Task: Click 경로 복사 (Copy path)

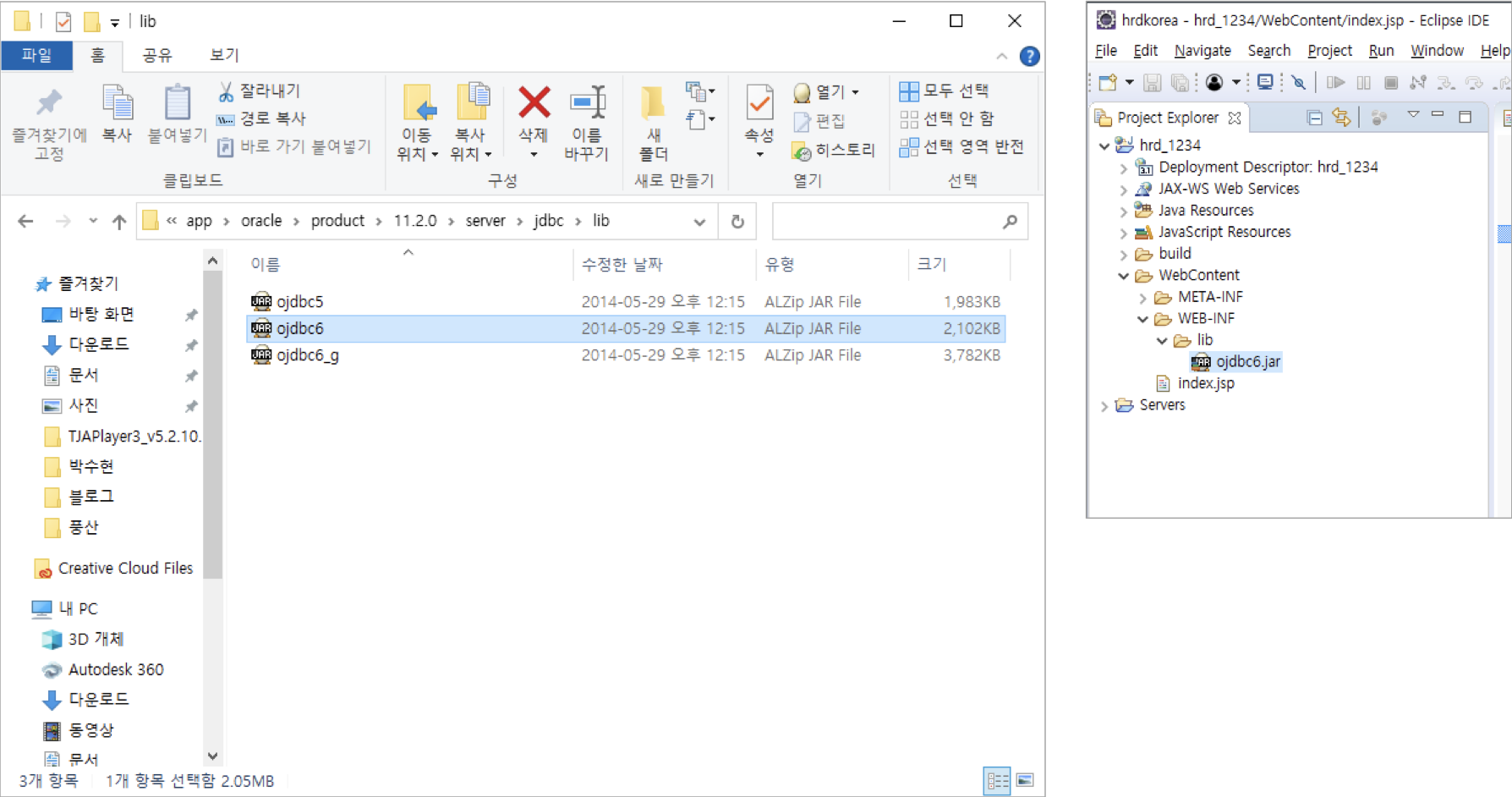Action: [x=261, y=118]
